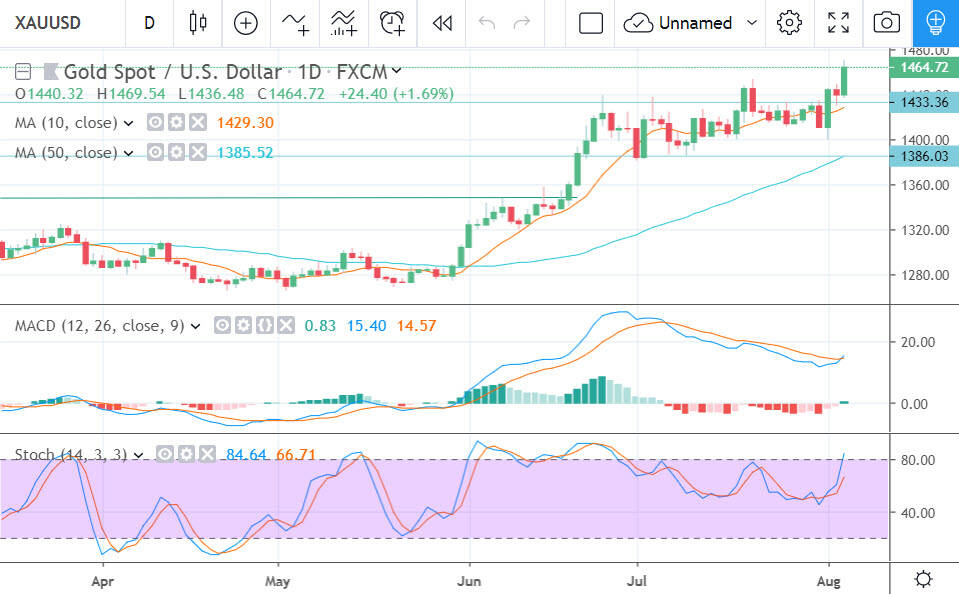Open MA 10 indicator settings gear

tap(176, 122)
